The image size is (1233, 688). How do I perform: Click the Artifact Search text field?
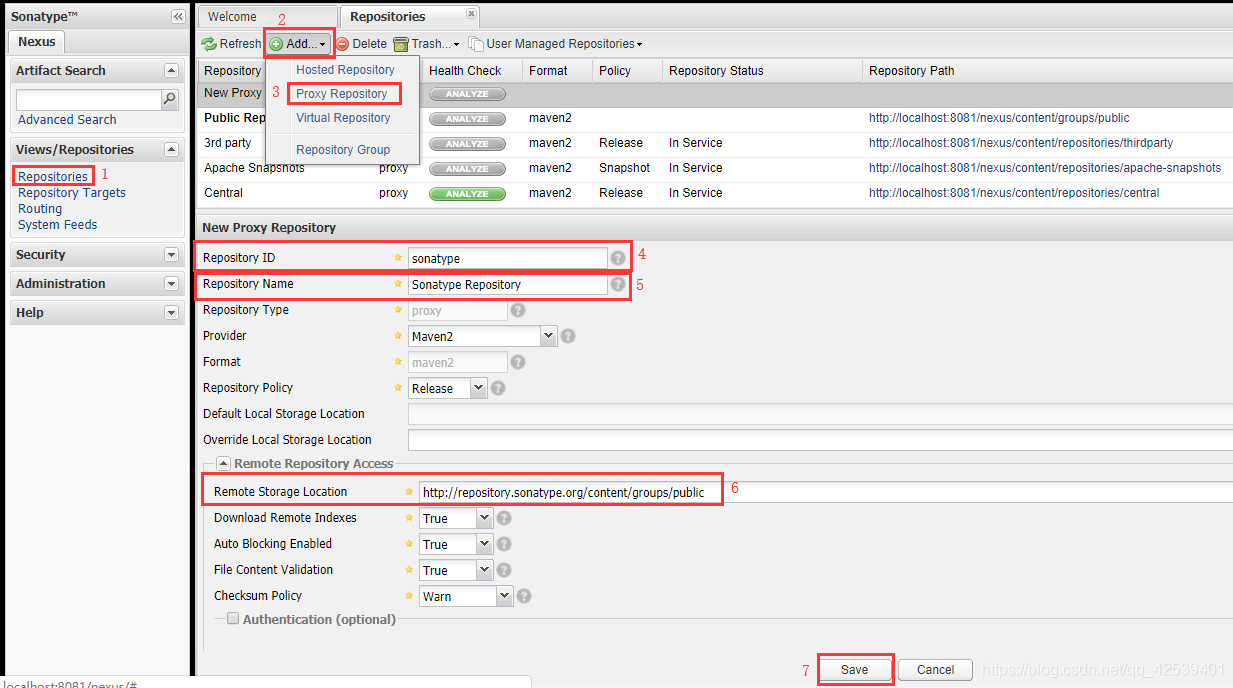(89, 100)
